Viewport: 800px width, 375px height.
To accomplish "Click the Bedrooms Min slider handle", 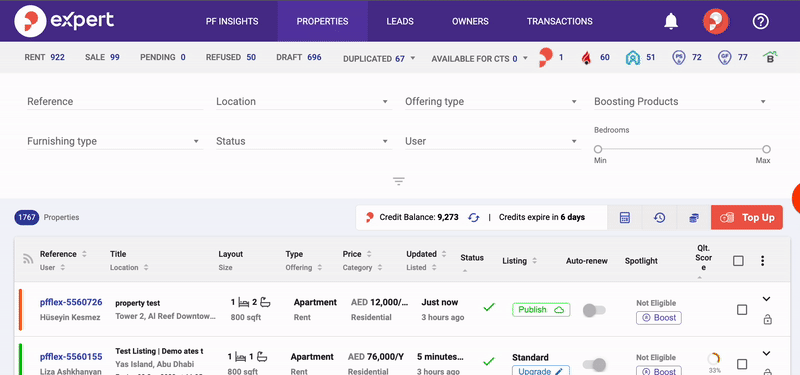I will [598, 149].
